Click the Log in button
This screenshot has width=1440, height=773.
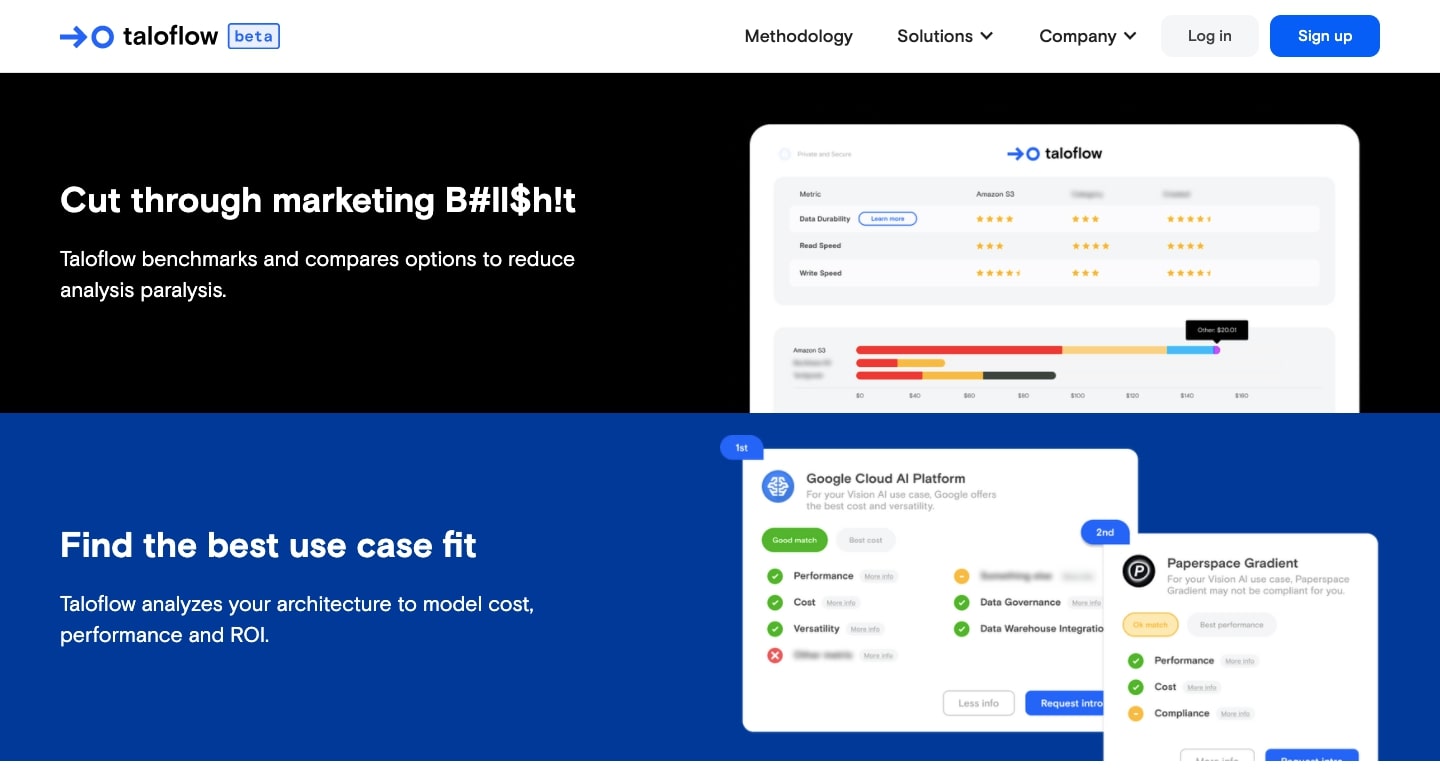pos(1210,36)
